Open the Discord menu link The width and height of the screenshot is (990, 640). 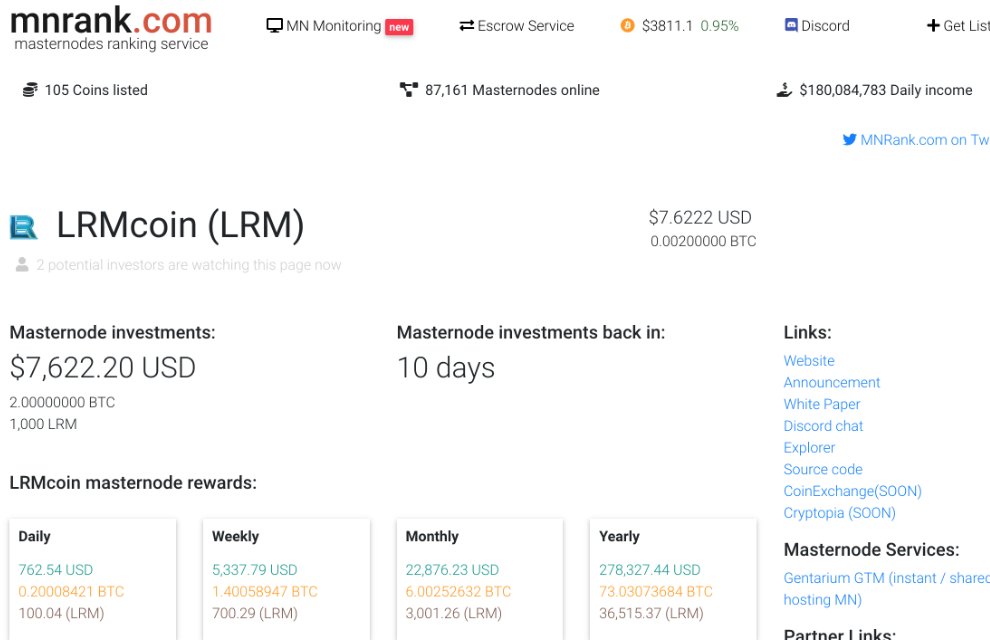(x=825, y=26)
